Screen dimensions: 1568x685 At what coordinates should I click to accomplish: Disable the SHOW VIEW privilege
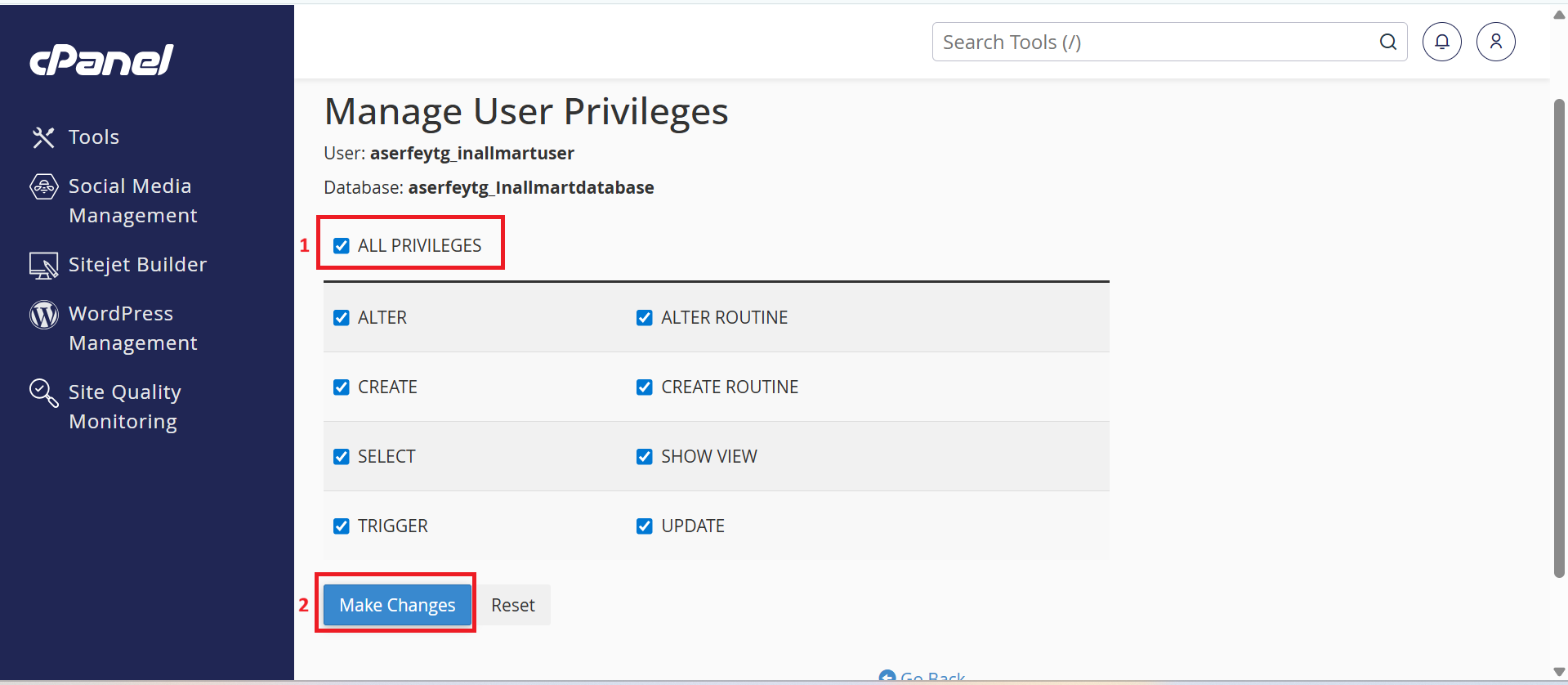pos(645,457)
